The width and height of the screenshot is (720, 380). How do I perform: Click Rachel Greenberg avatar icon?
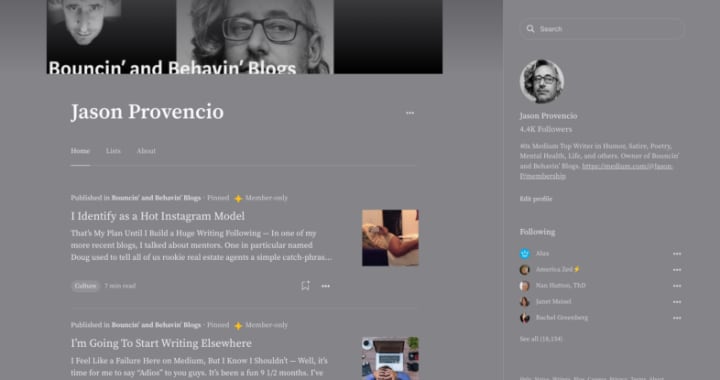pyautogui.click(x=525, y=318)
